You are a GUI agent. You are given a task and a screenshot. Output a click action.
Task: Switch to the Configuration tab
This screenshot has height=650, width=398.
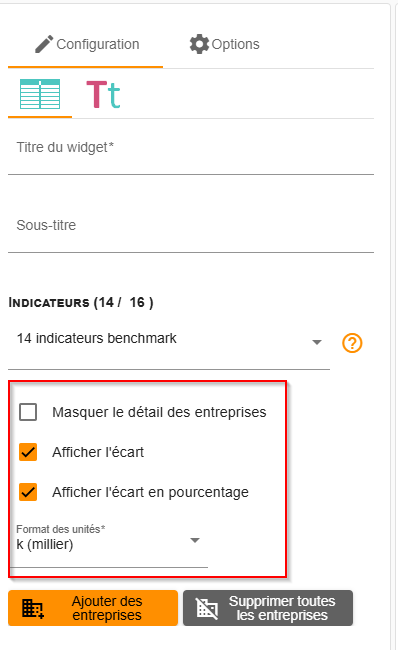[x=85, y=44]
